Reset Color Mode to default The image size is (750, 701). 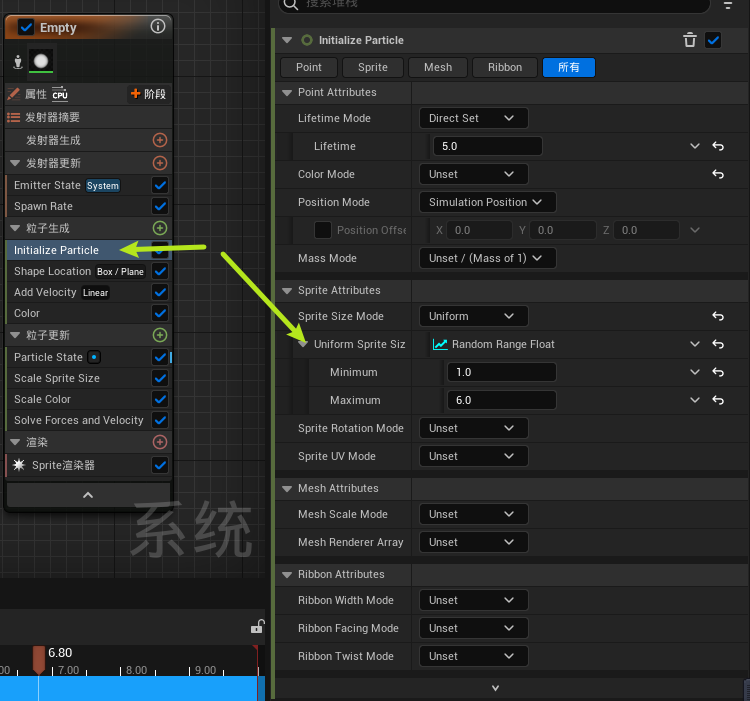718,174
